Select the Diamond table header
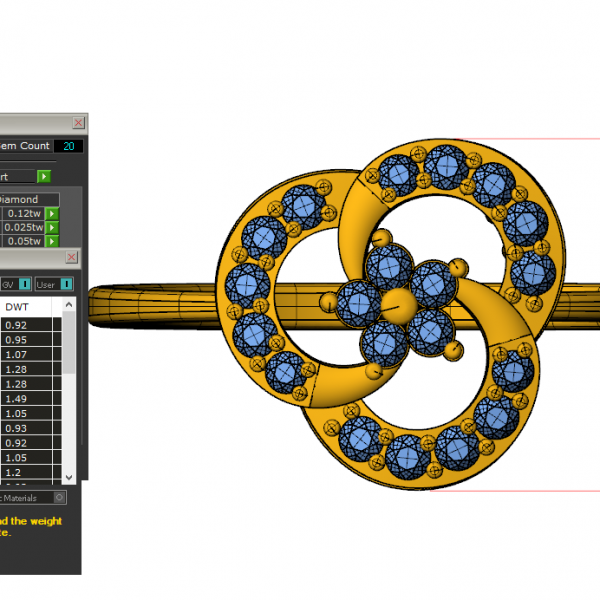600x600 pixels. [20, 199]
